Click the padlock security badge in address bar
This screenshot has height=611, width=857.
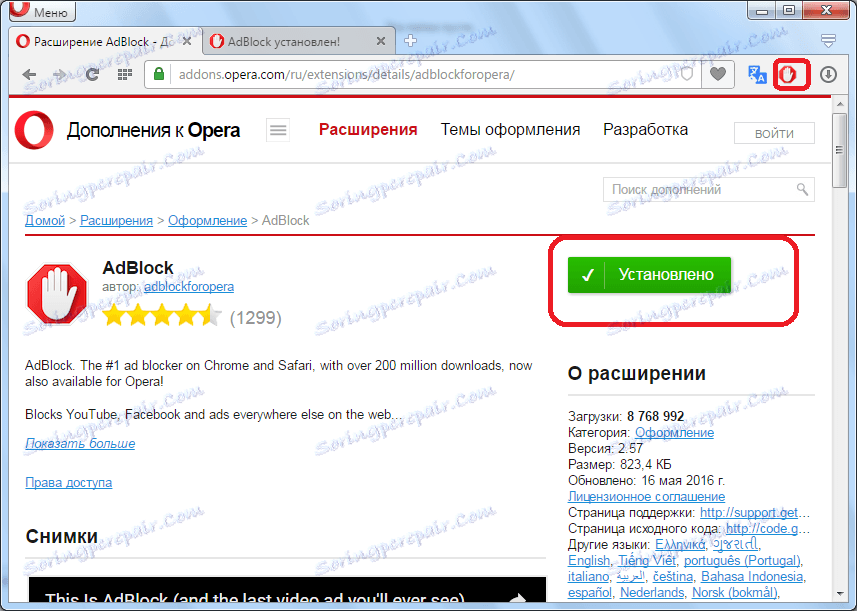160,74
